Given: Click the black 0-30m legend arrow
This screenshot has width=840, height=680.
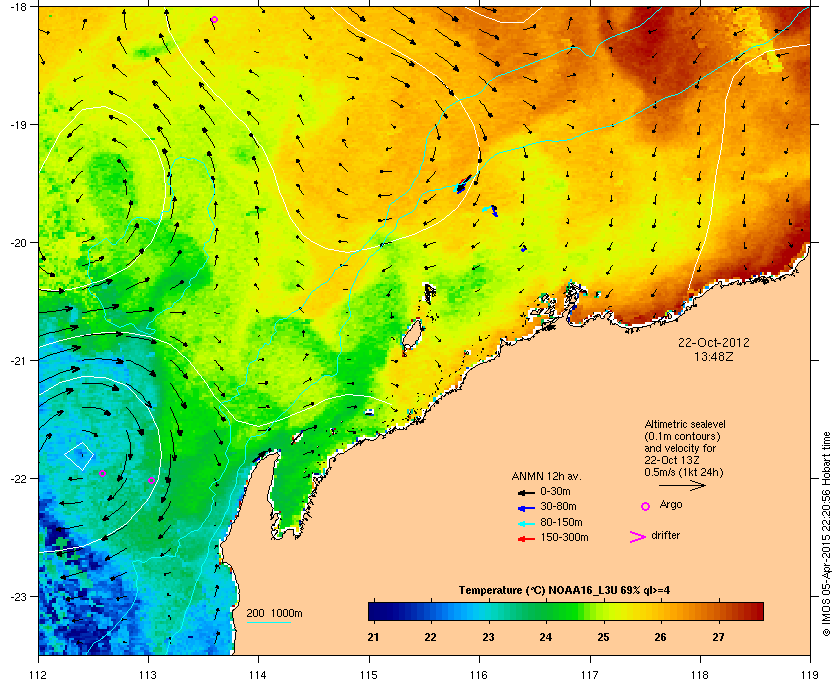Looking at the screenshot, I should coord(526,492).
